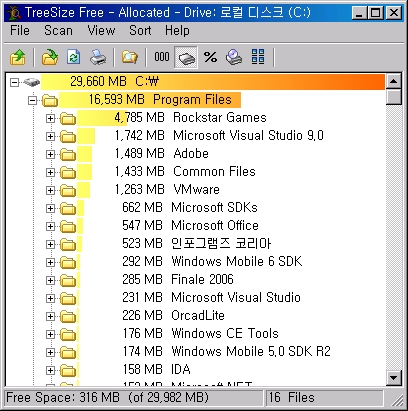Click the folder explore icon in toolbar
The image size is (408, 411).
[130, 57]
